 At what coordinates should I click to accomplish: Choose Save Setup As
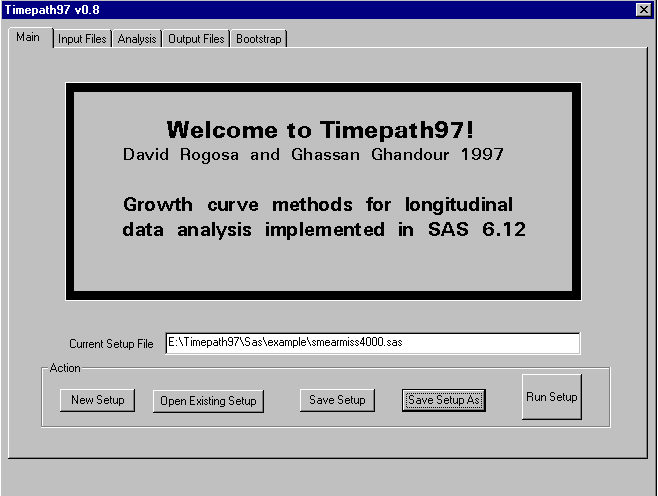click(444, 400)
